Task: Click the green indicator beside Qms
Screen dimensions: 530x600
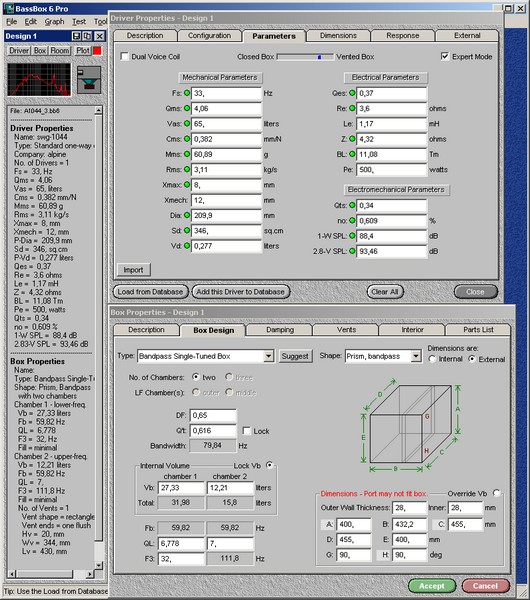Action: tap(187, 108)
